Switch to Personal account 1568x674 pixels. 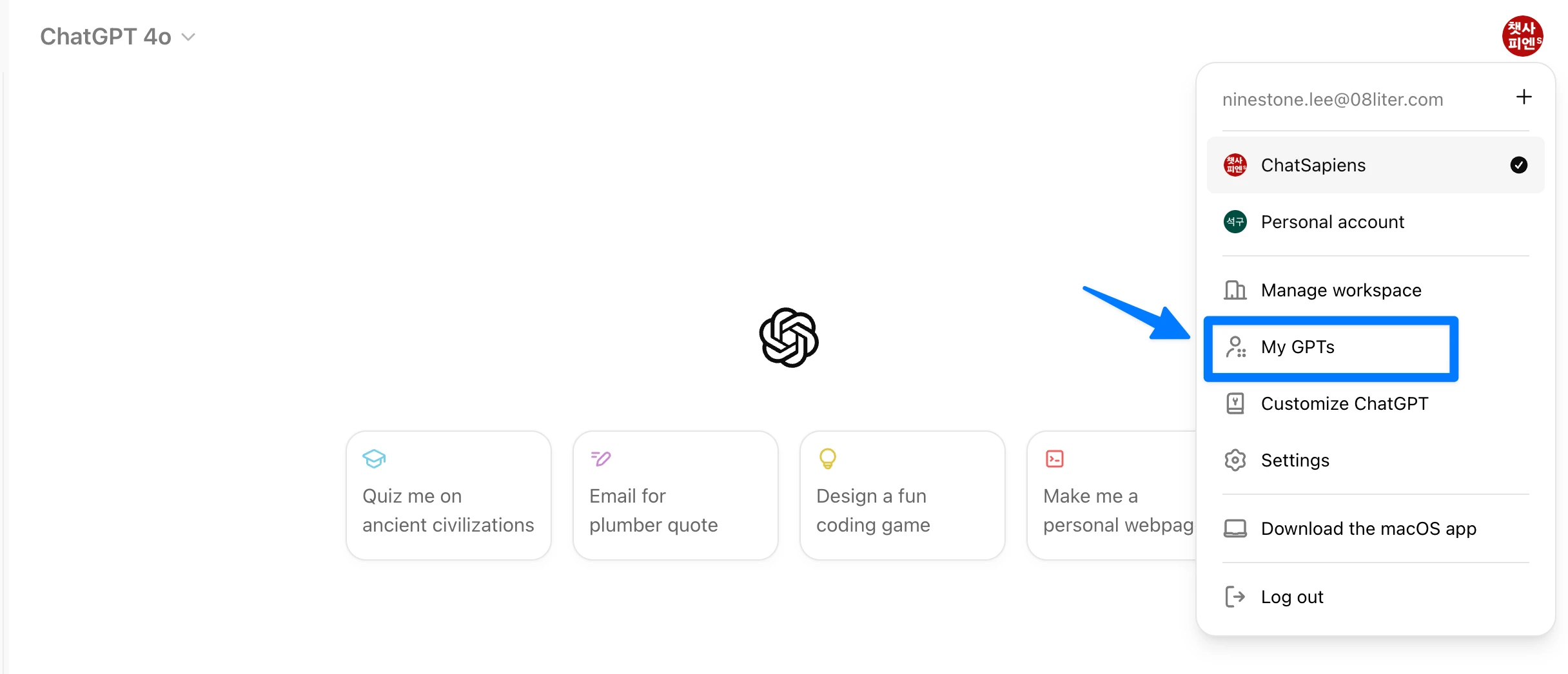[1375, 222]
